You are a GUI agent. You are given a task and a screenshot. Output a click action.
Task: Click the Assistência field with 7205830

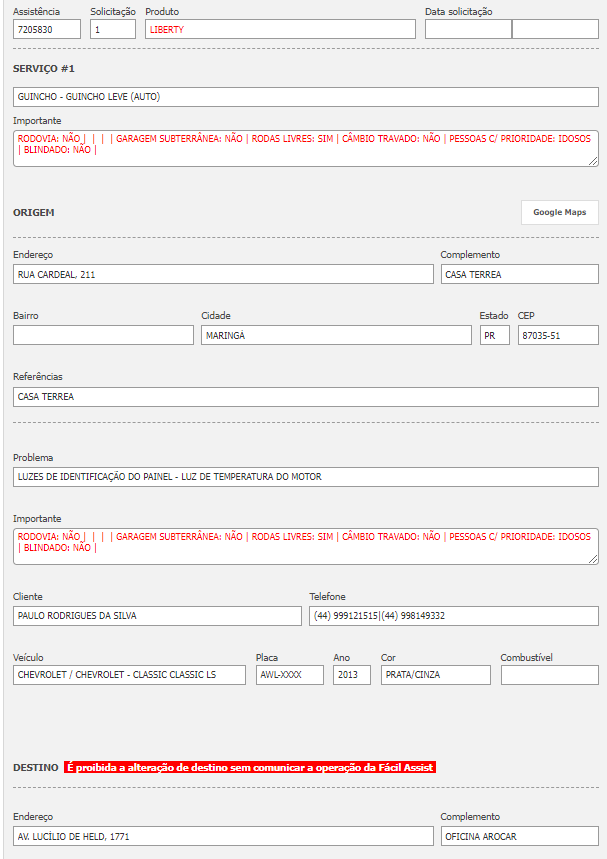(47, 30)
